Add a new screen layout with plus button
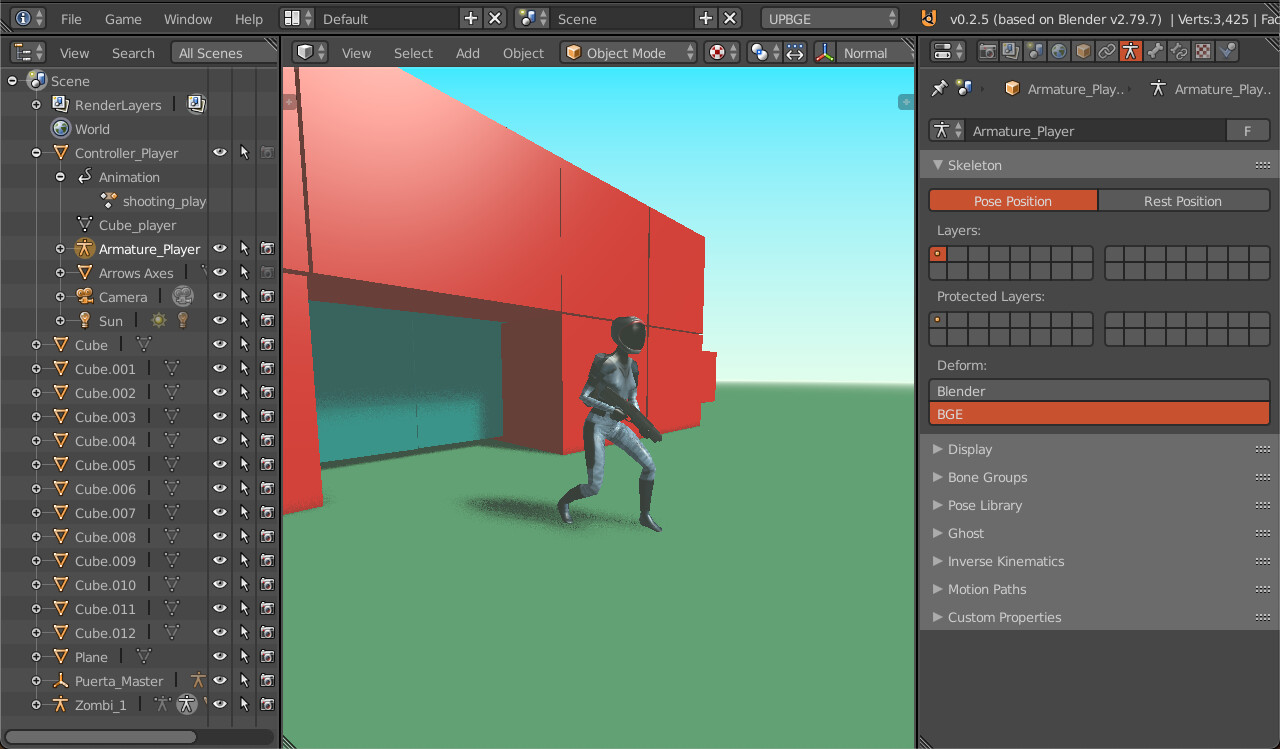 tap(472, 18)
